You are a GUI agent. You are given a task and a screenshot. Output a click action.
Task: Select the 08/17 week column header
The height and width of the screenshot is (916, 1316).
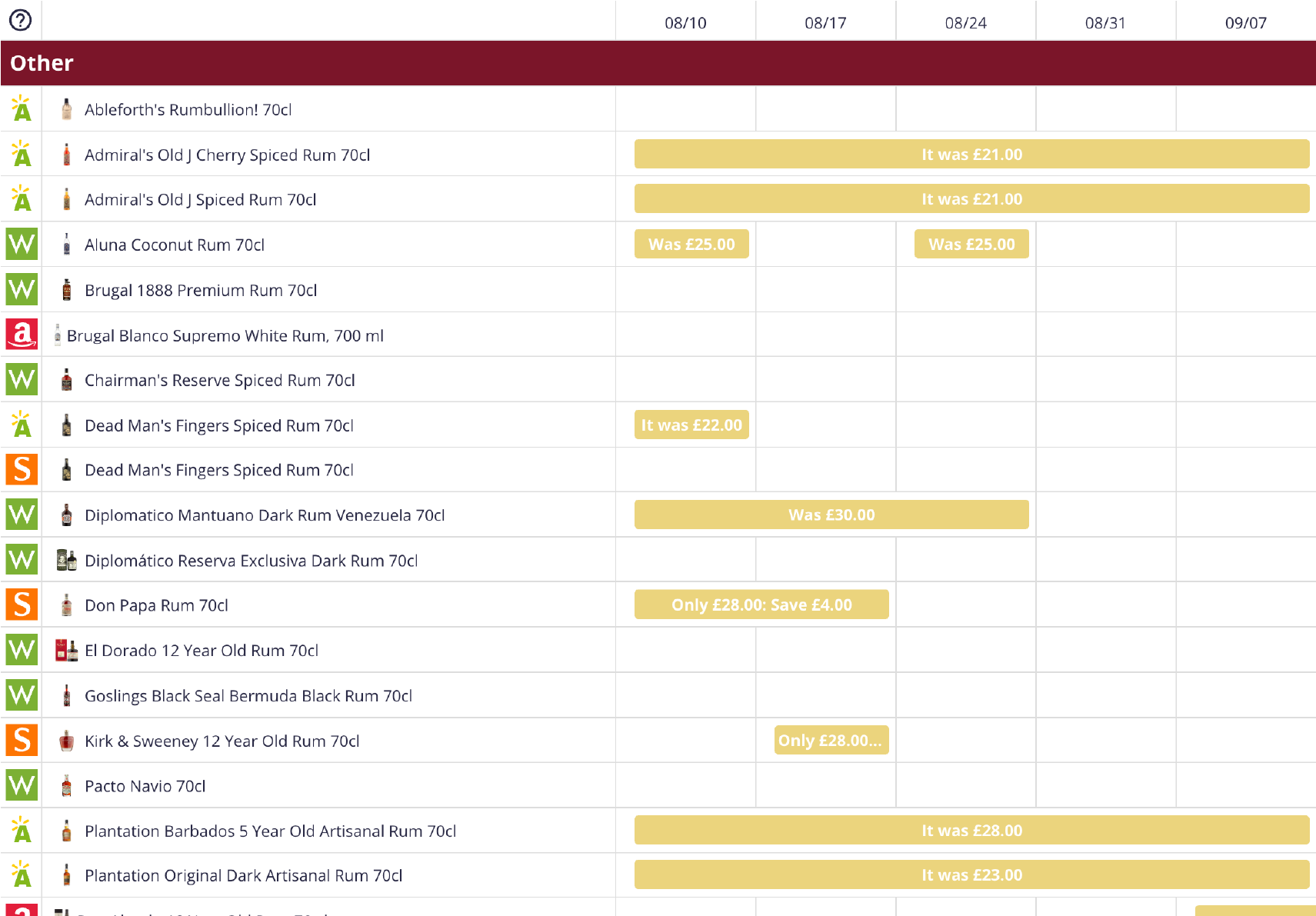point(825,22)
